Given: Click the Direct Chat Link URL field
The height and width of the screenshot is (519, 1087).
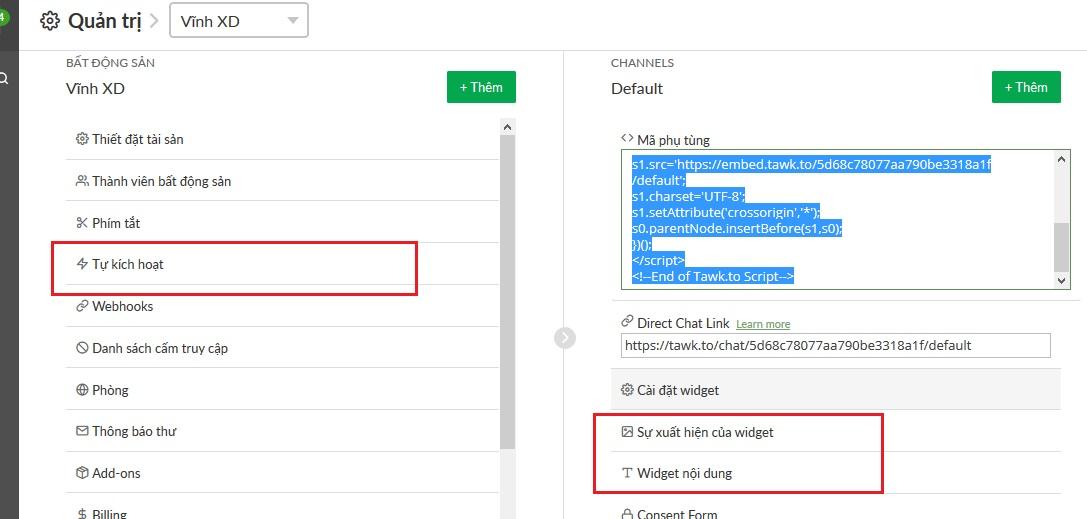Looking at the screenshot, I should click(835, 346).
